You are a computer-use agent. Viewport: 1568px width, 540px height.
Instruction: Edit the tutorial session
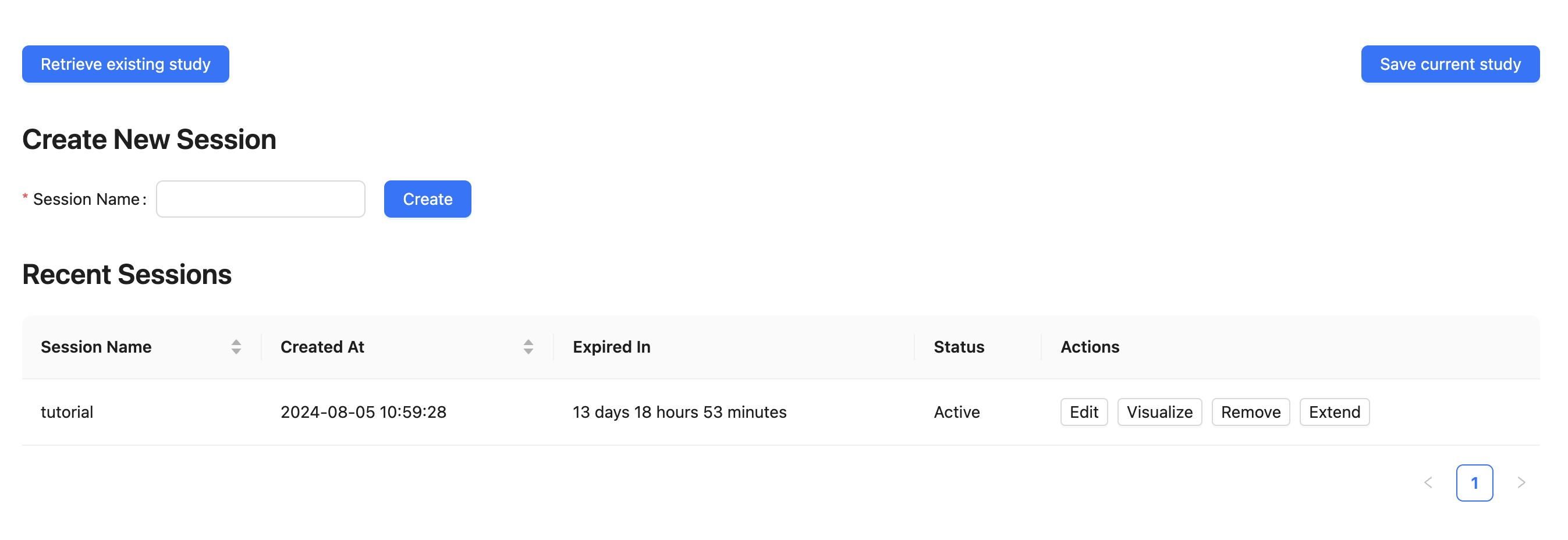(x=1083, y=412)
